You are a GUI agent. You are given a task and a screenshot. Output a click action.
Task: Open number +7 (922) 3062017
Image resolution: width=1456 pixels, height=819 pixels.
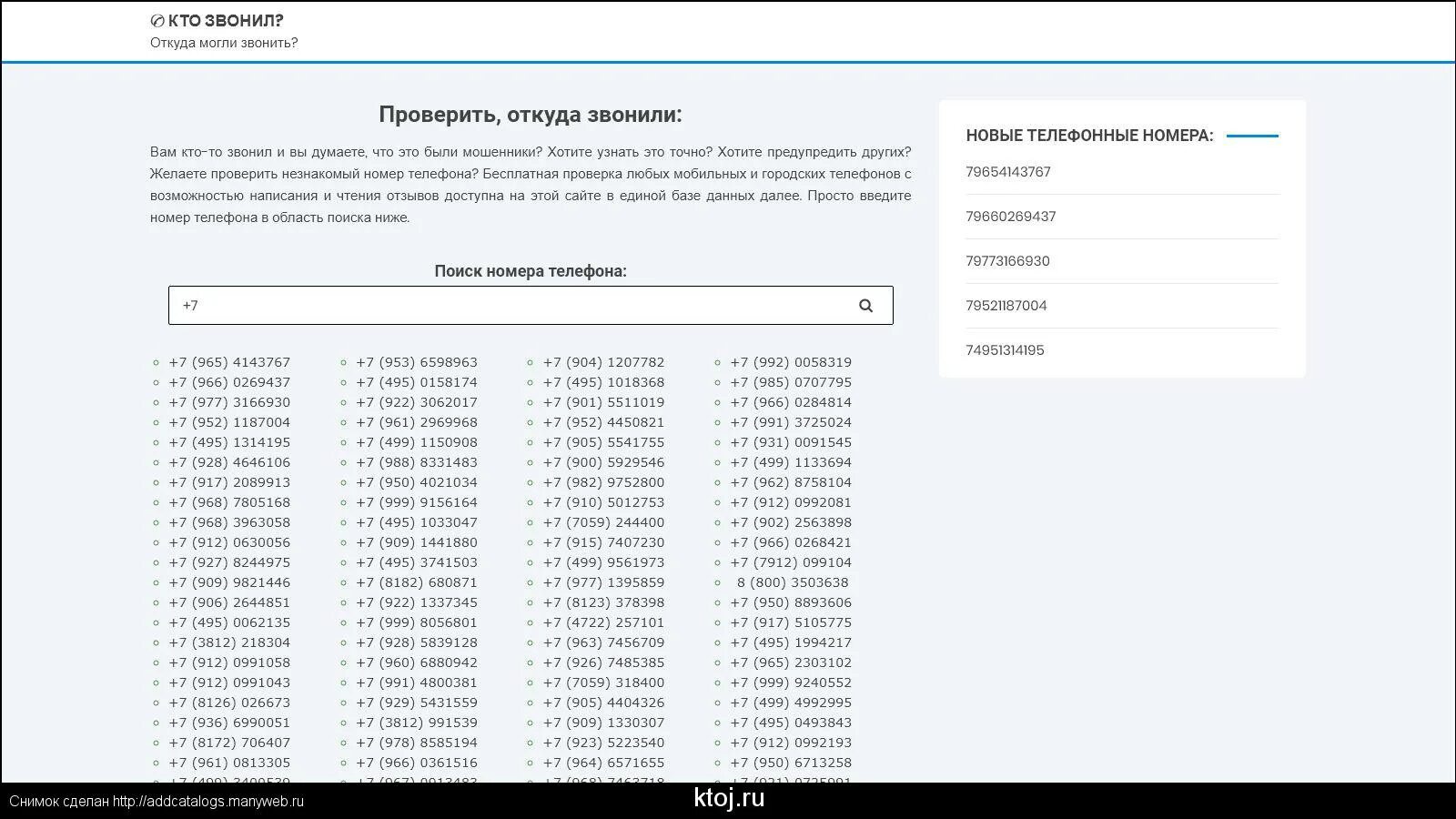pyautogui.click(x=417, y=402)
